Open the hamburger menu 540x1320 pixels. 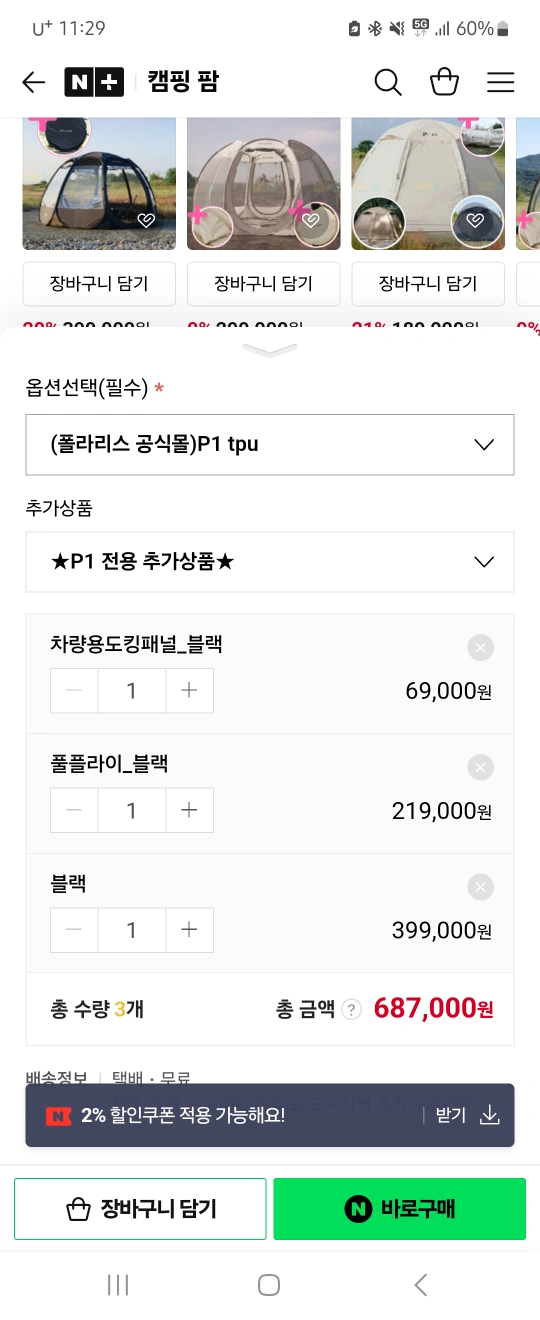tap(501, 82)
